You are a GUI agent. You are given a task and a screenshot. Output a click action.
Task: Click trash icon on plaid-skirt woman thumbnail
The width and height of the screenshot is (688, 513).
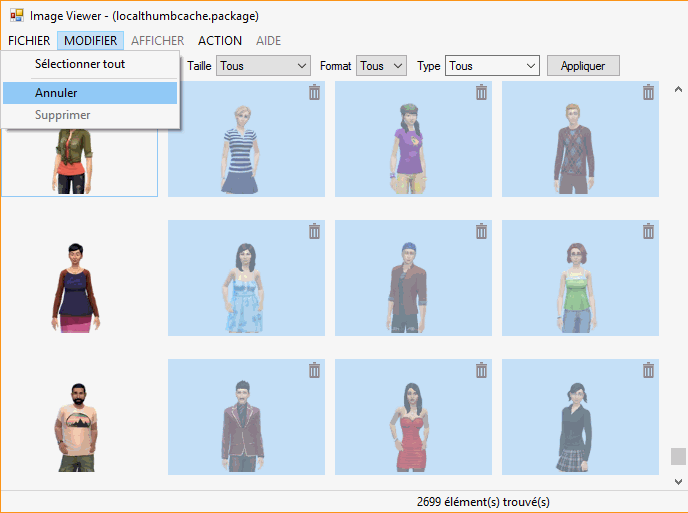[x=649, y=370]
